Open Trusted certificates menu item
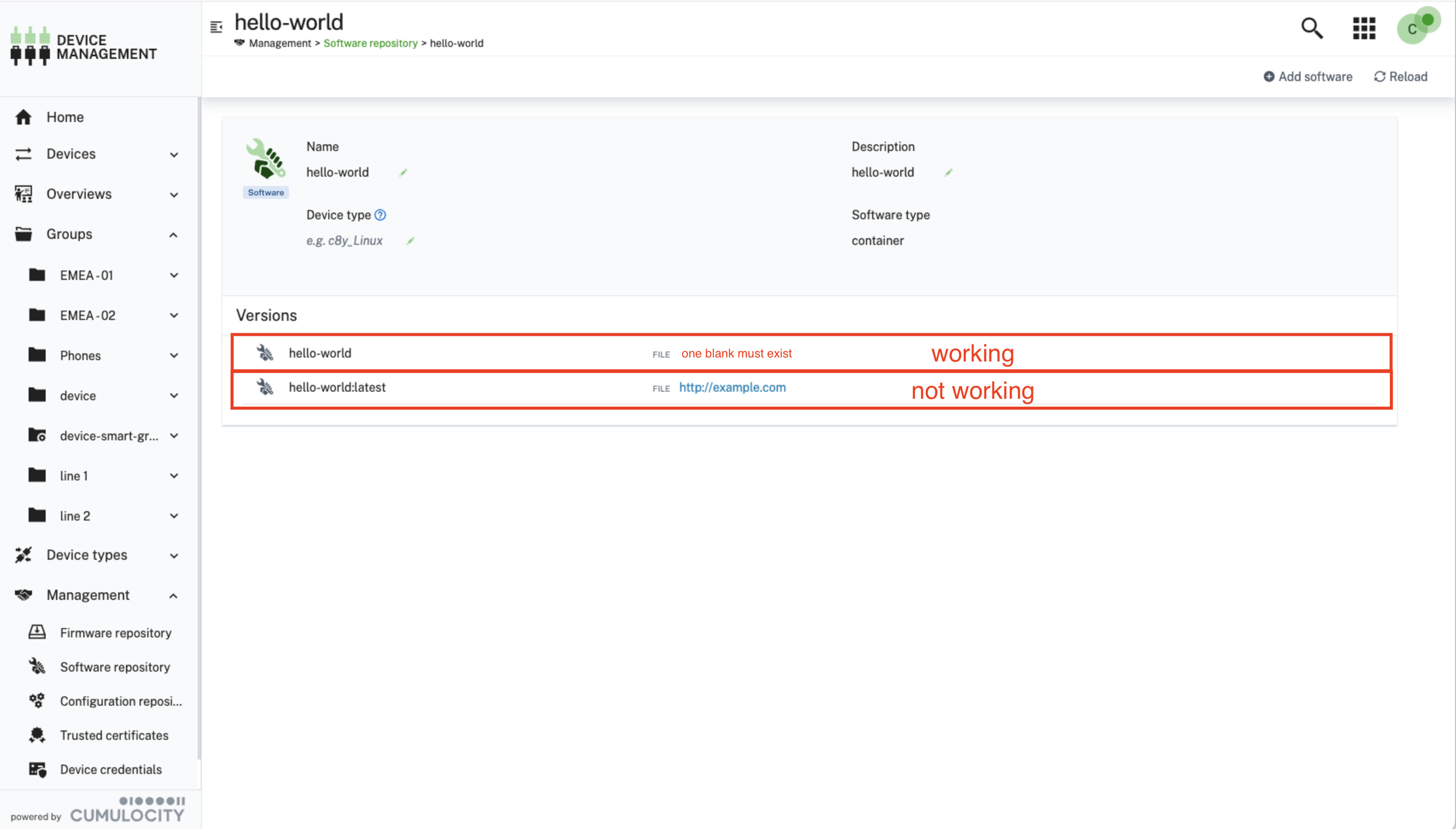Viewport: 1456px width, 829px height. click(x=114, y=735)
